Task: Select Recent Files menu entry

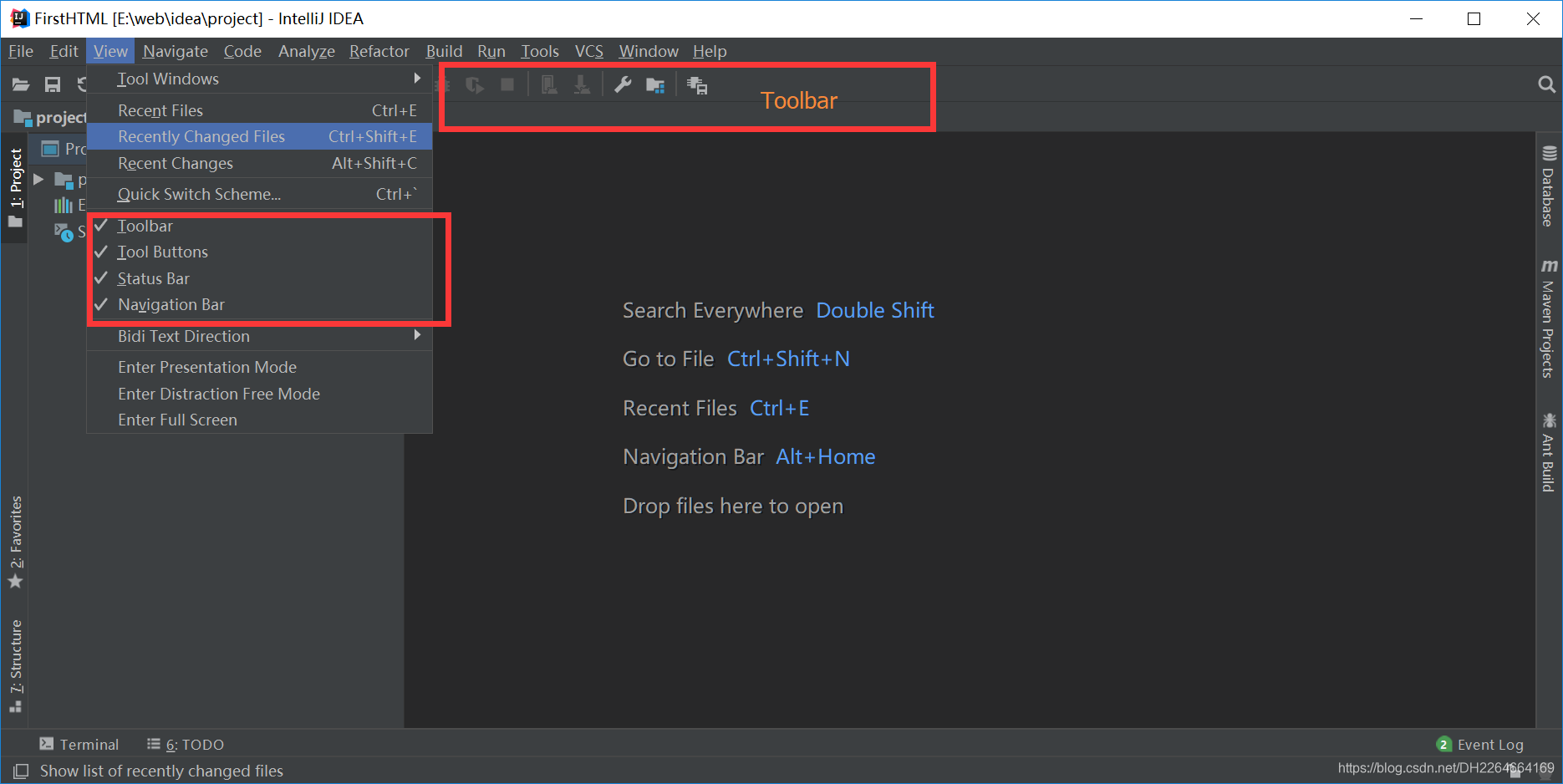Action: [259, 110]
